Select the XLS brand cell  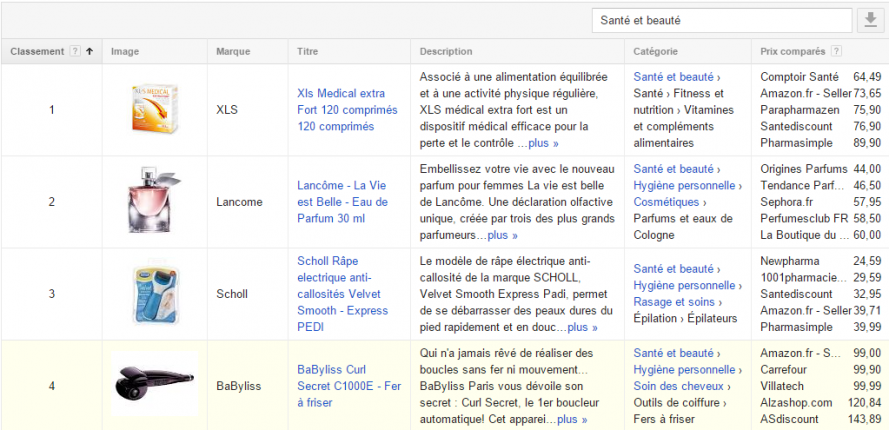248,109
